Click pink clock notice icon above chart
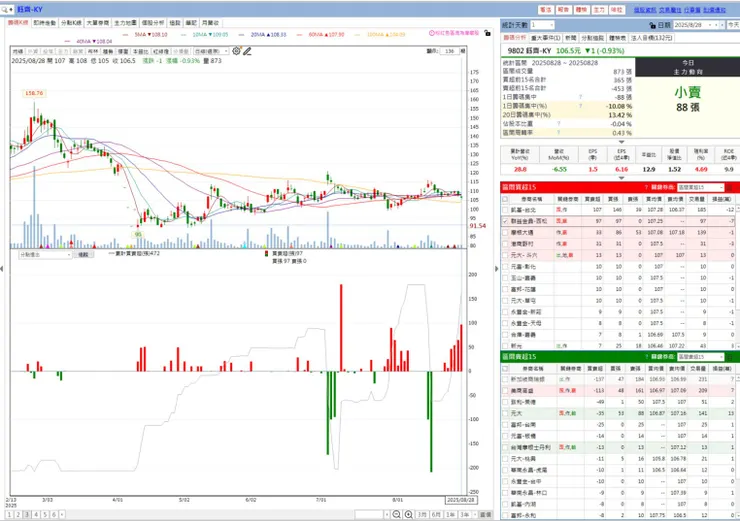This screenshot has height=521, width=740. (x=431, y=33)
